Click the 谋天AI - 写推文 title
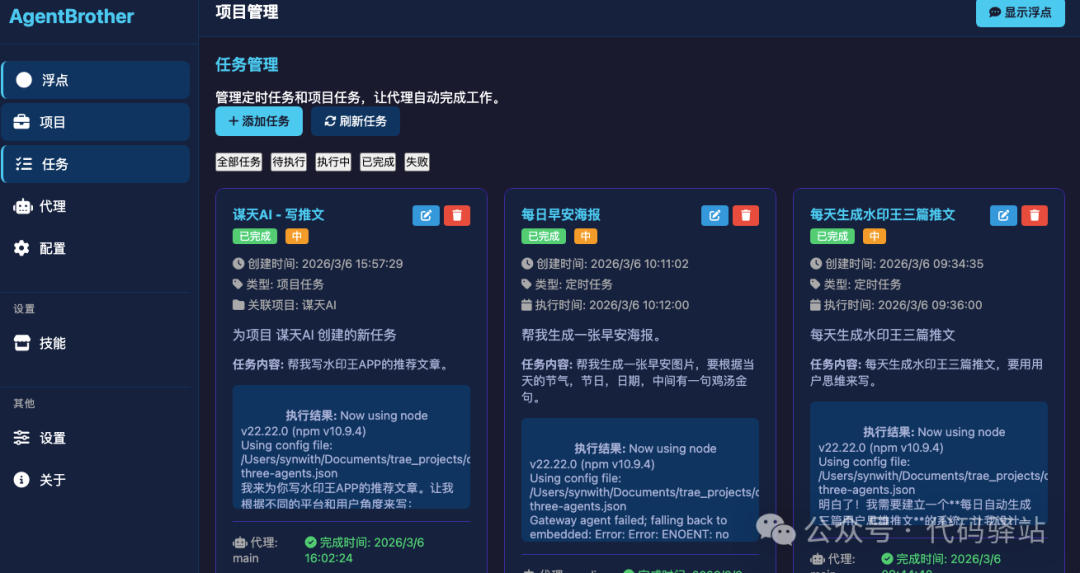This screenshot has width=1080, height=573. 278,215
